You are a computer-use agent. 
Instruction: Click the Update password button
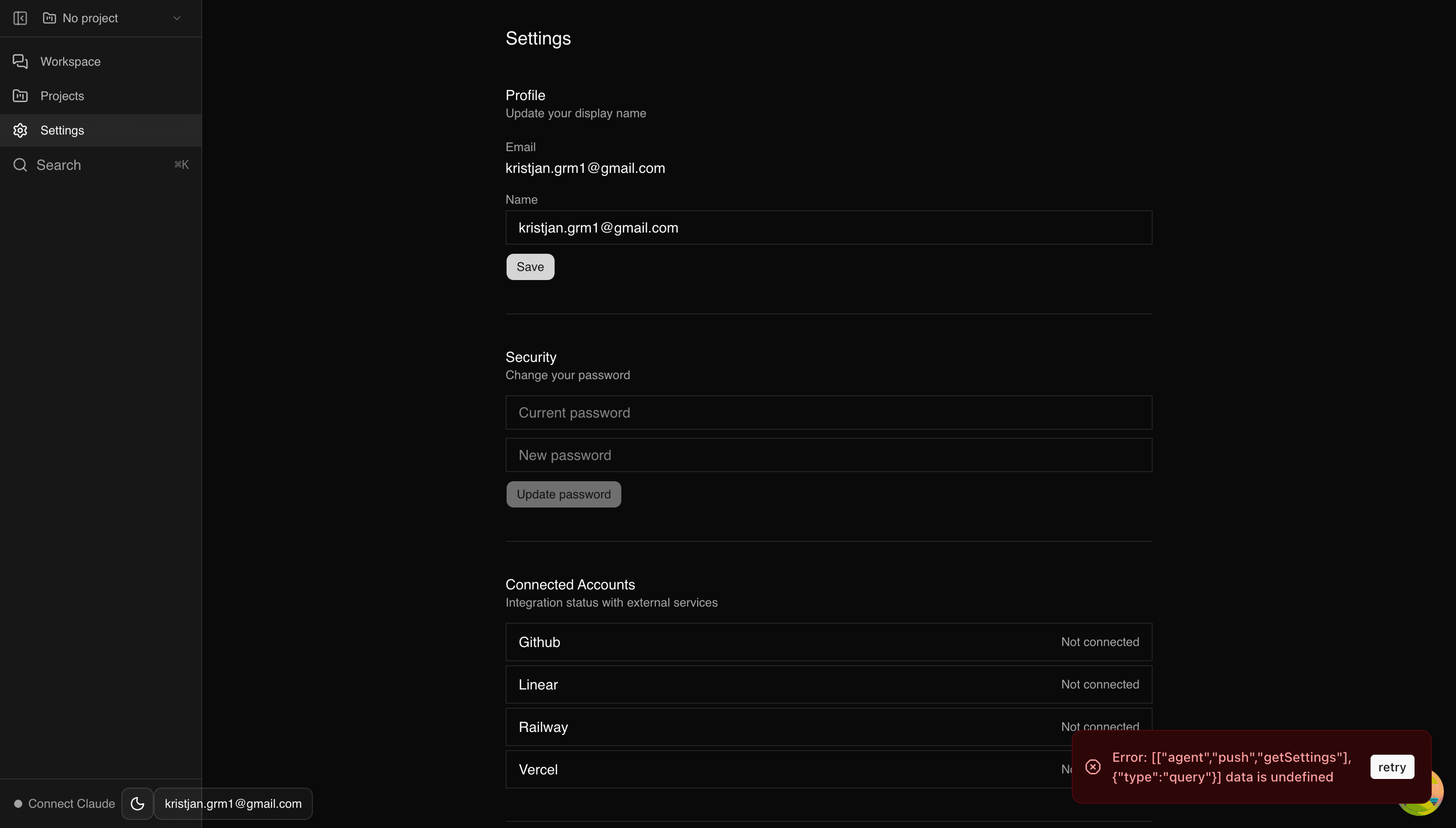click(564, 494)
